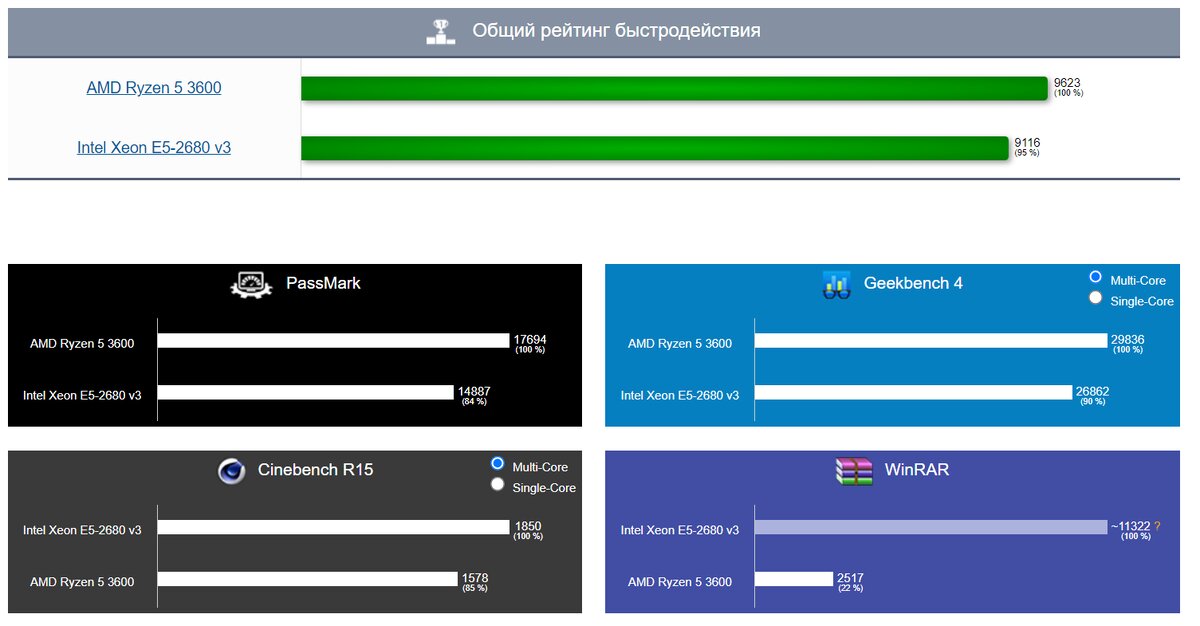Click the PassMark score 17694
Screen dimensions: 1200x626
[530, 340]
